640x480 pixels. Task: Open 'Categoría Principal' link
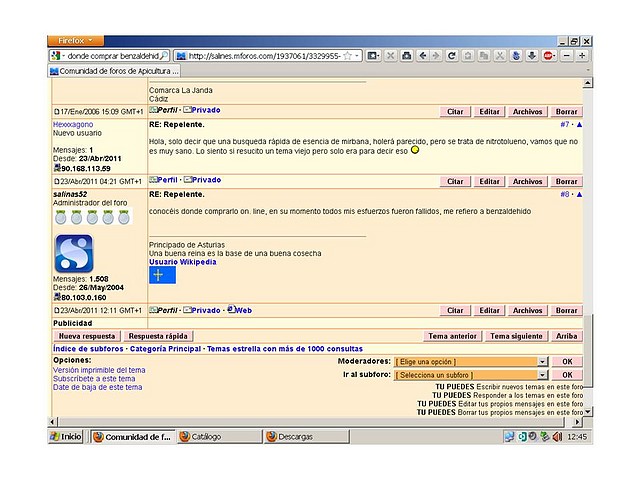tap(165, 349)
